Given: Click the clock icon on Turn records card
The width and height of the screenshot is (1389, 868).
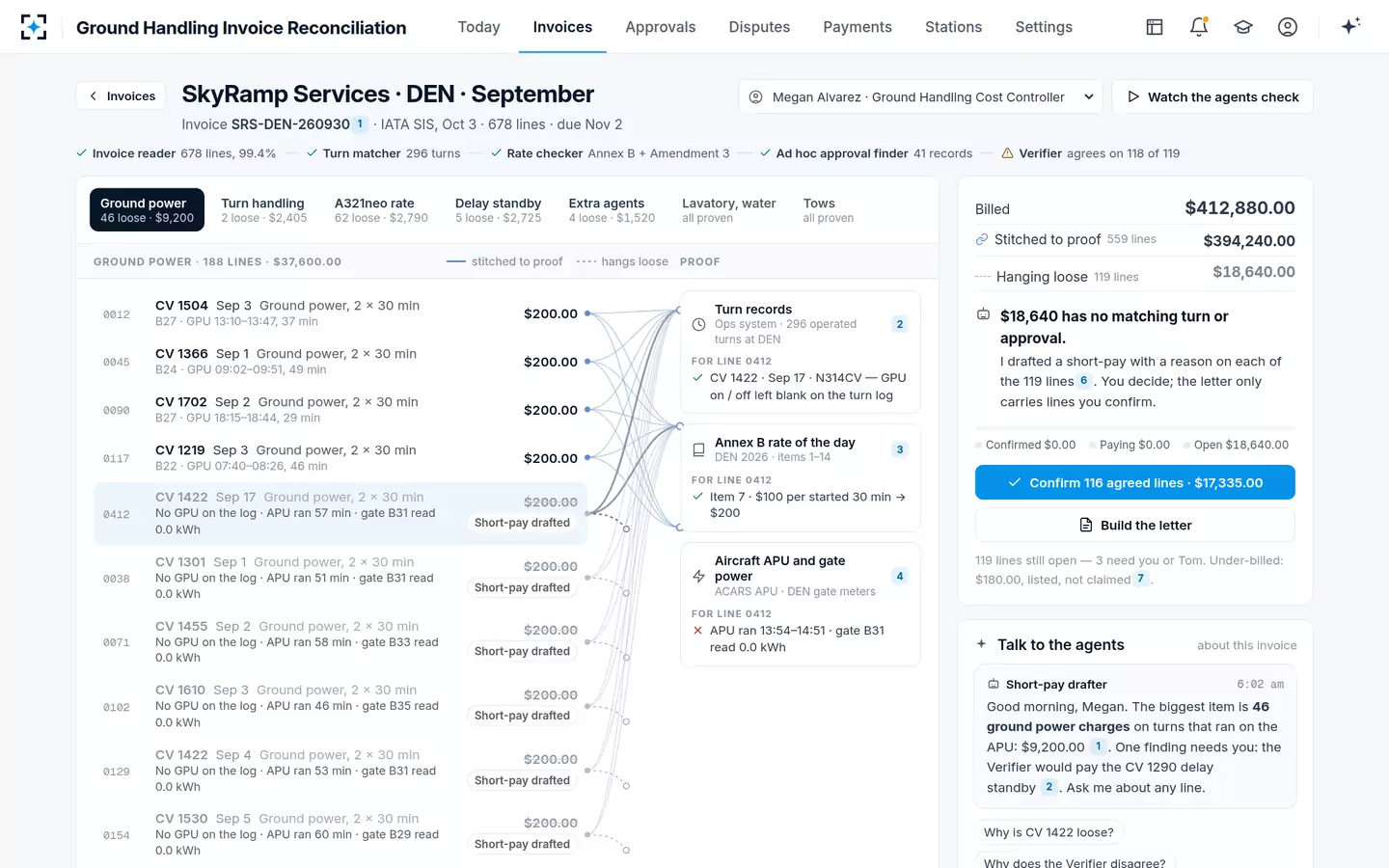Looking at the screenshot, I should [x=699, y=324].
